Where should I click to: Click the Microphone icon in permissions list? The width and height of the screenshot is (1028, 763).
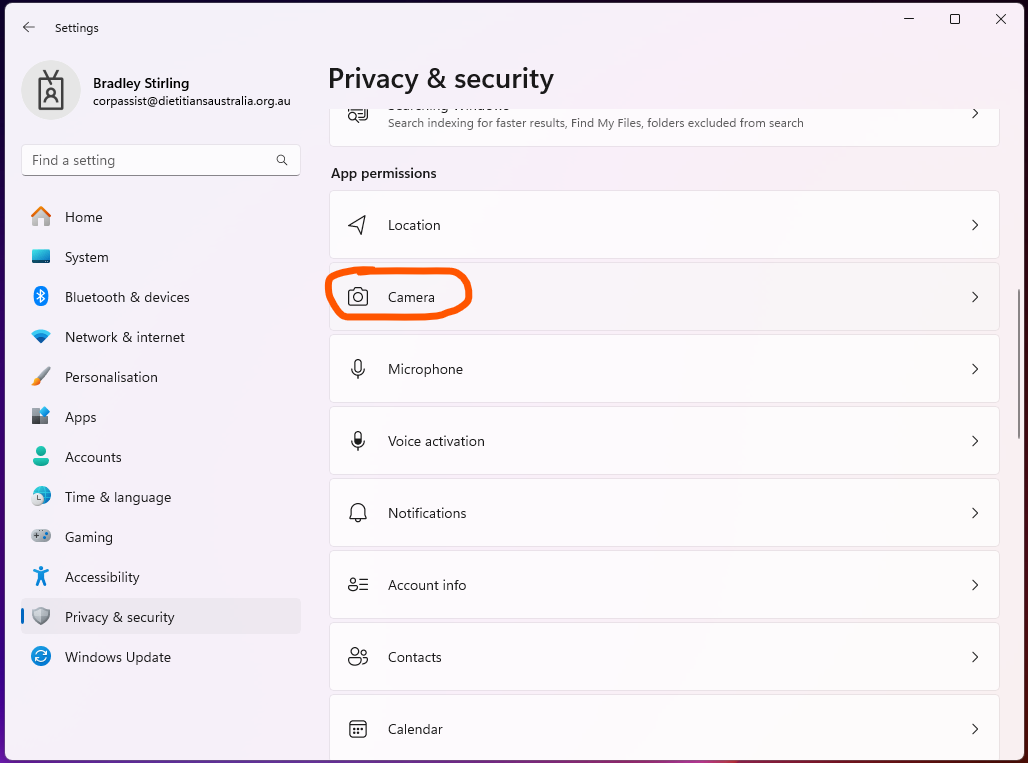[x=358, y=369]
